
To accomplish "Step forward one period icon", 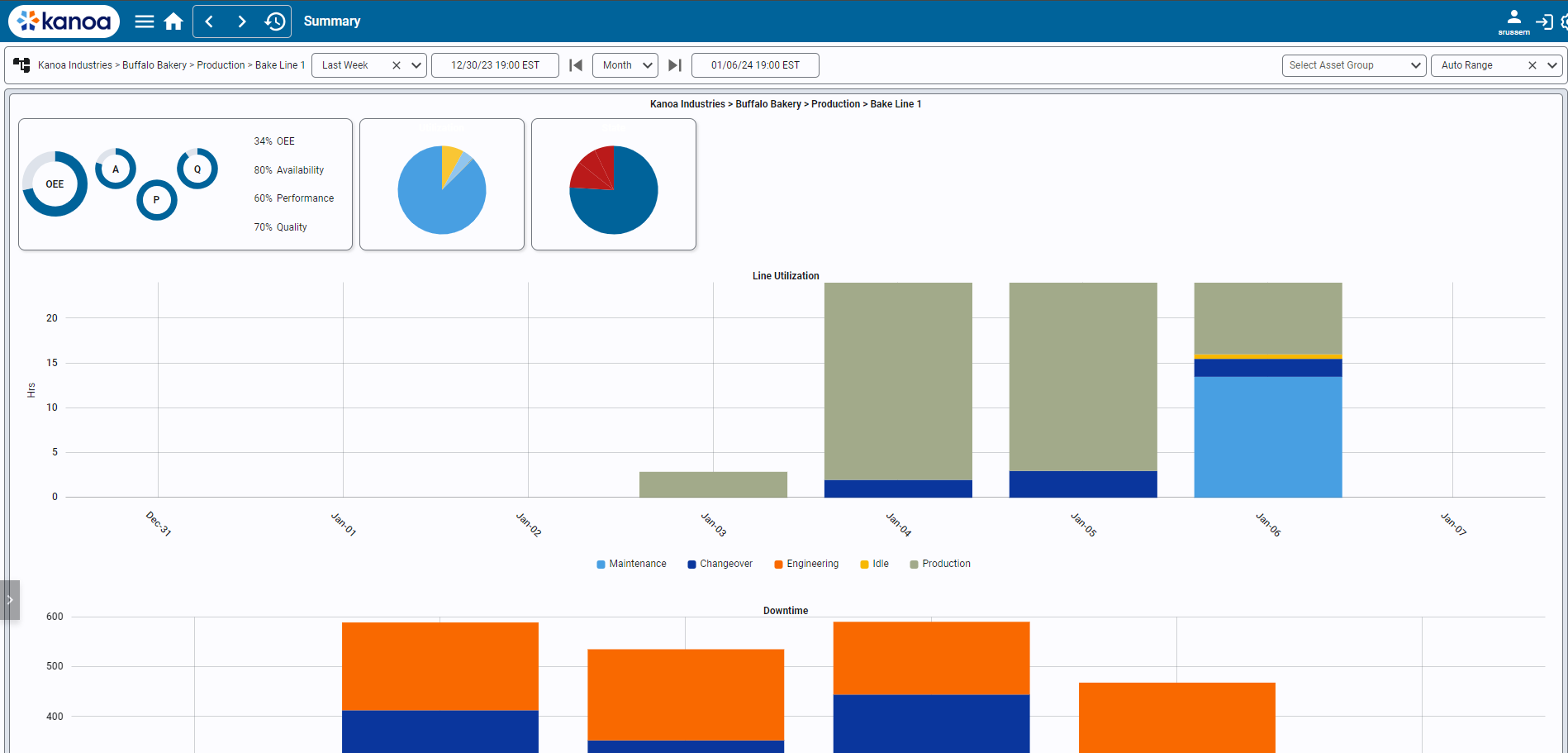I will pyautogui.click(x=675, y=65).
